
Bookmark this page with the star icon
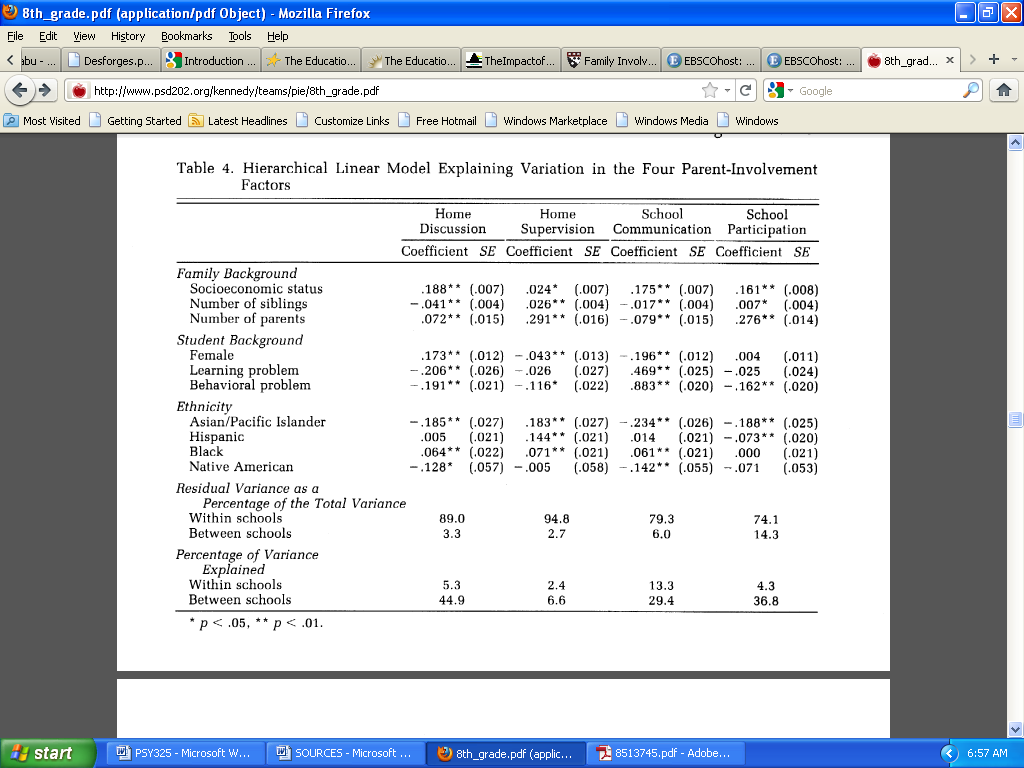click(710, 91)
